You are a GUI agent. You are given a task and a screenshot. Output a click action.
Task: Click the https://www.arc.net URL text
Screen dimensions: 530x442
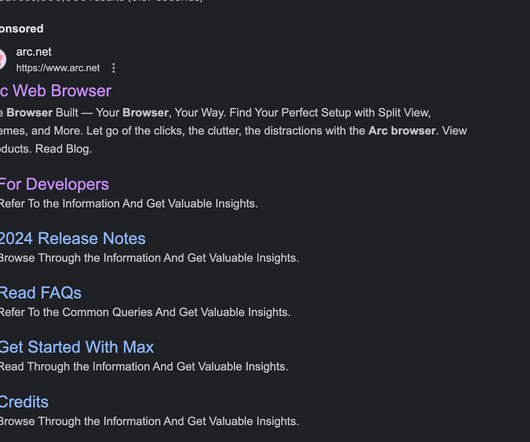(58, 68)
